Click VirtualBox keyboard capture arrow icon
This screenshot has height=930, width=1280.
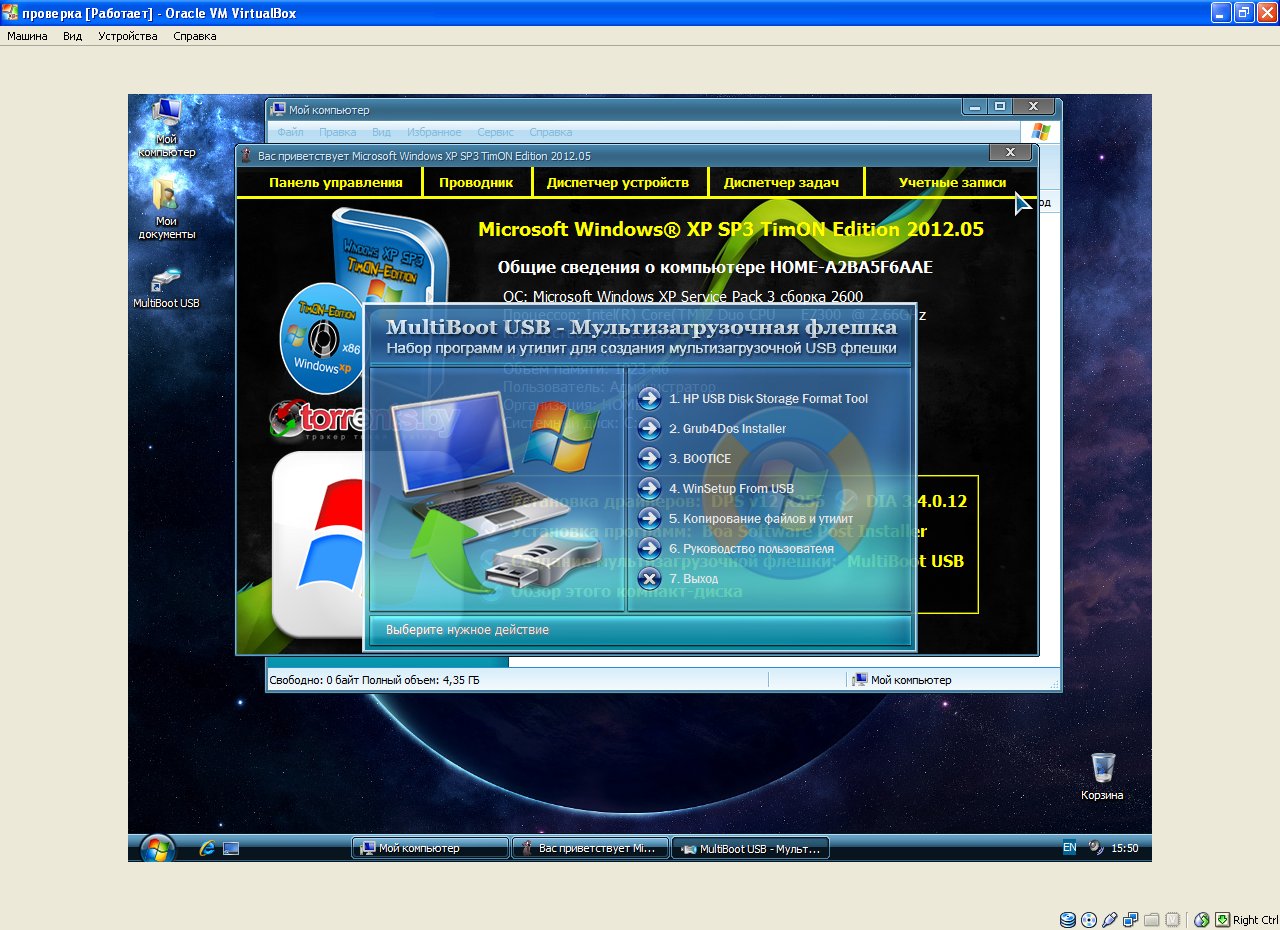click(1222, 920)
